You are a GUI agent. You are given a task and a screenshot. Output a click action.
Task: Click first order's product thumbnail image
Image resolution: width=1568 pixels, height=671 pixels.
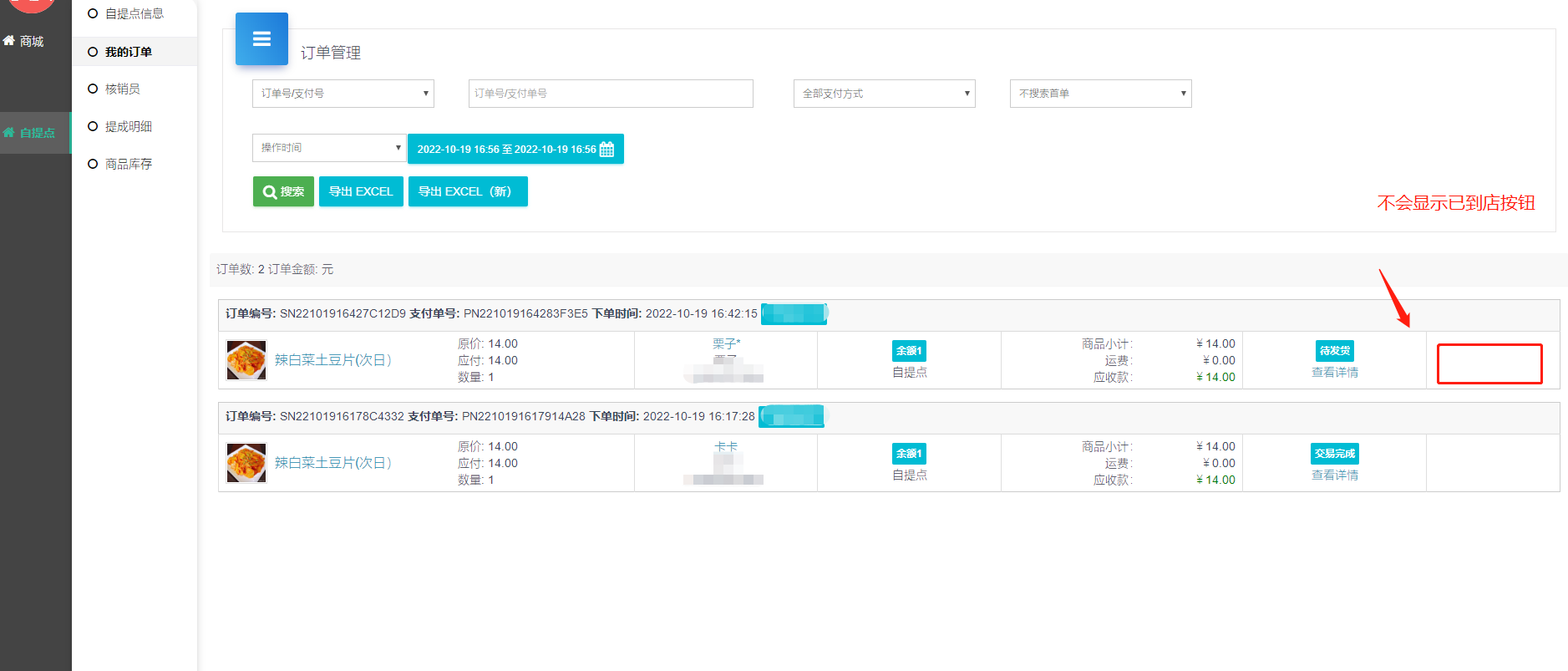(x=246, y=360)
